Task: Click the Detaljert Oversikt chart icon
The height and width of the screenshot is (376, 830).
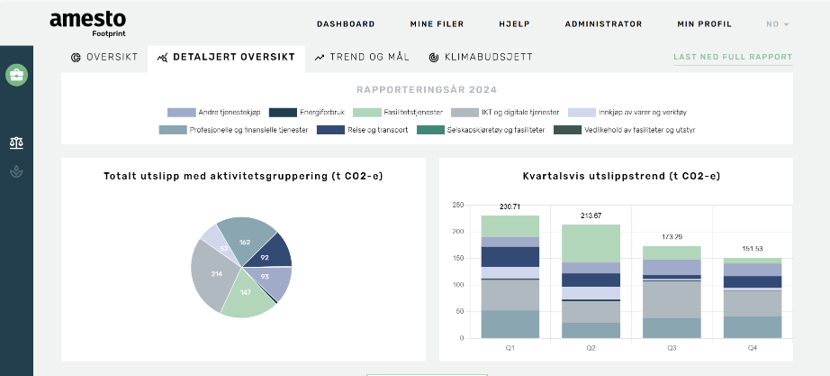Action: coord(163,57)
